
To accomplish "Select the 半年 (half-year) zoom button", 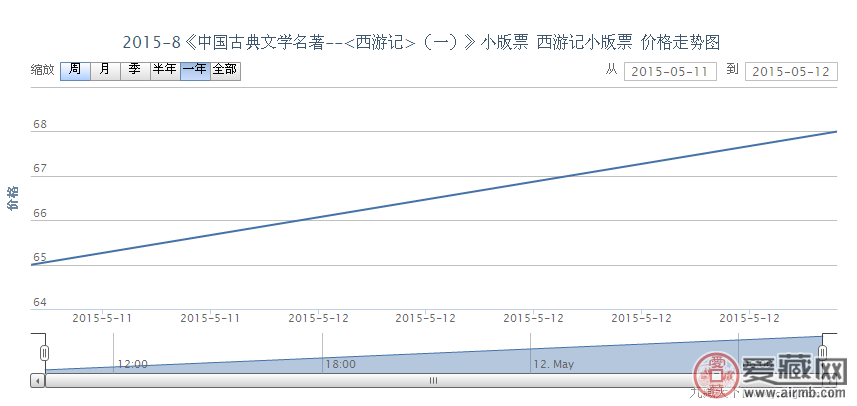I will 166,71.
